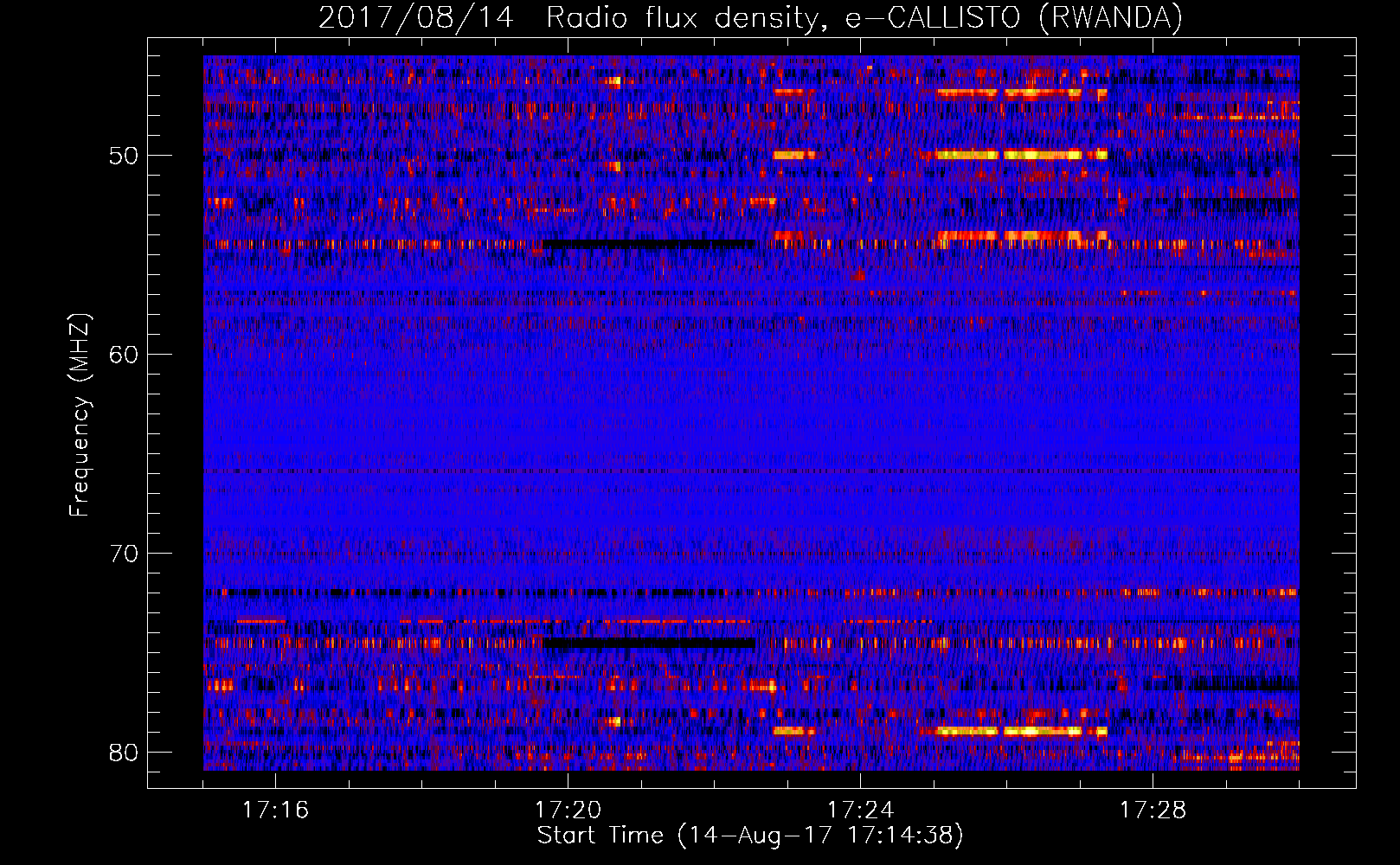Click the '70' frequency tick label
The image size is (1400, 865).
pyautogui.click(x=124, y=554)
